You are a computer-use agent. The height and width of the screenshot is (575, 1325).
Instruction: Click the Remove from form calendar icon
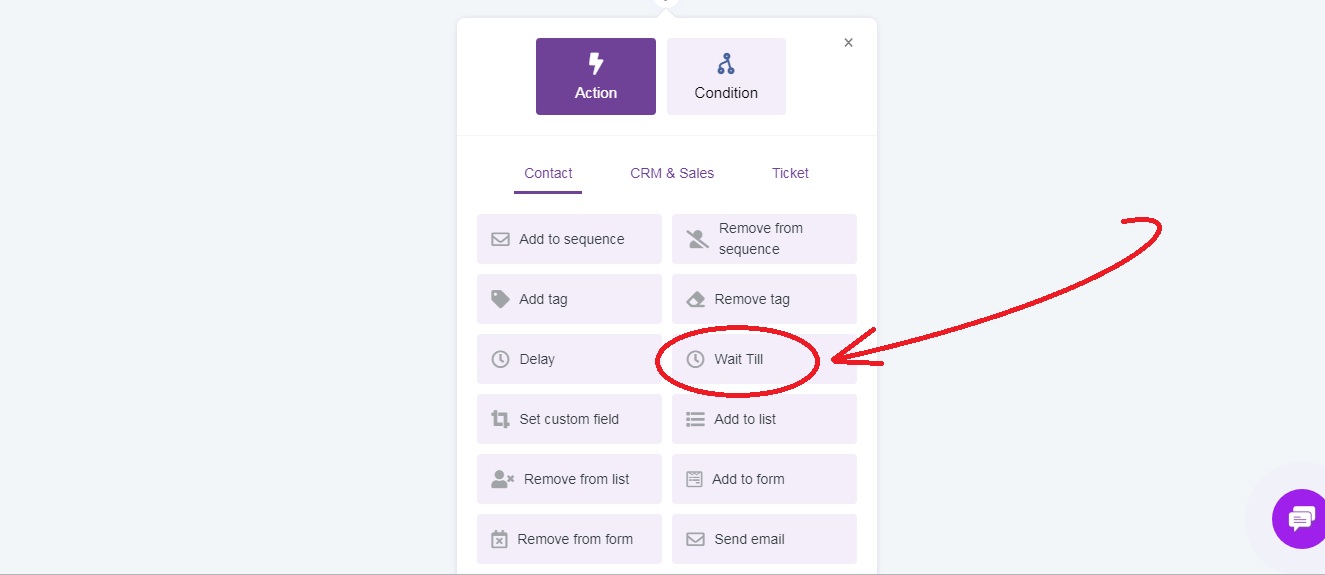(x=499, y=539)
